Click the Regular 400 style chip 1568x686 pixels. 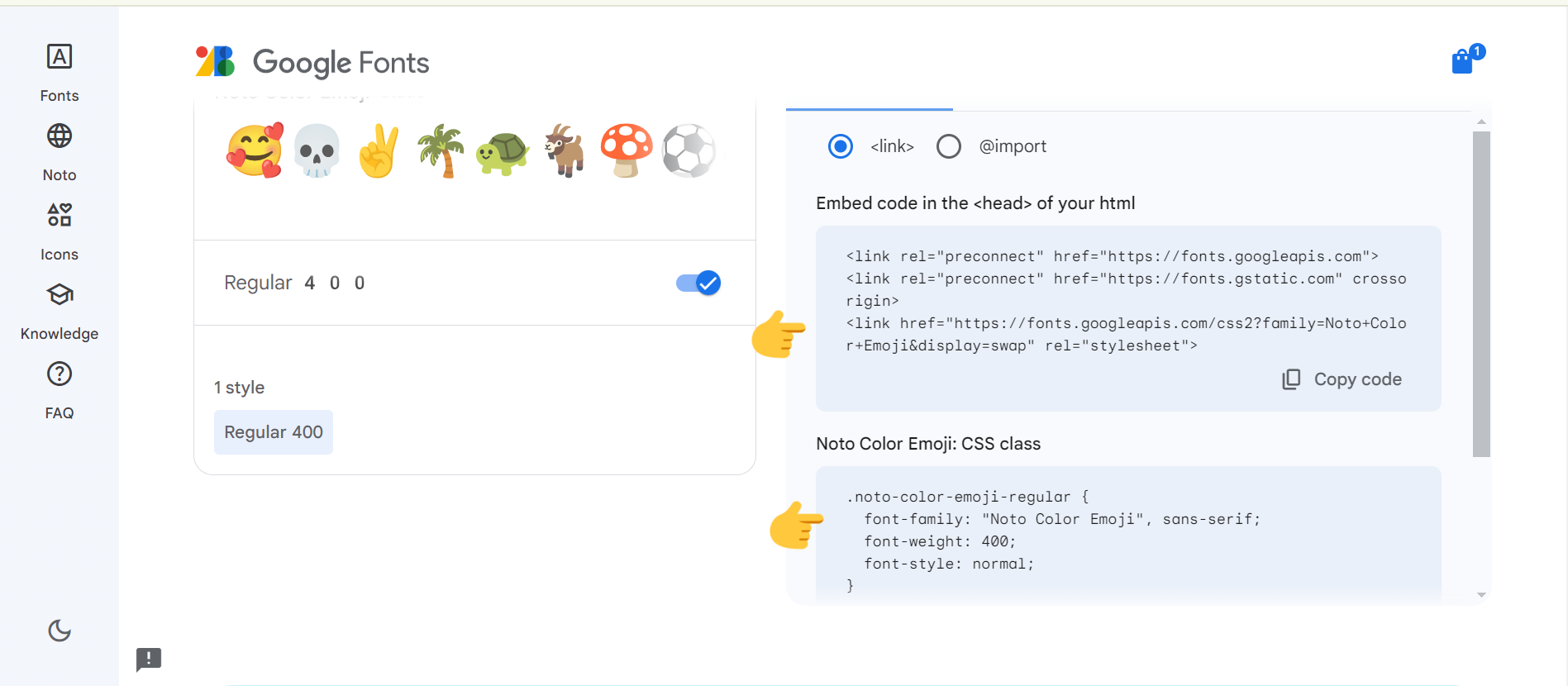pyautogui.click(x=274, y=432)
